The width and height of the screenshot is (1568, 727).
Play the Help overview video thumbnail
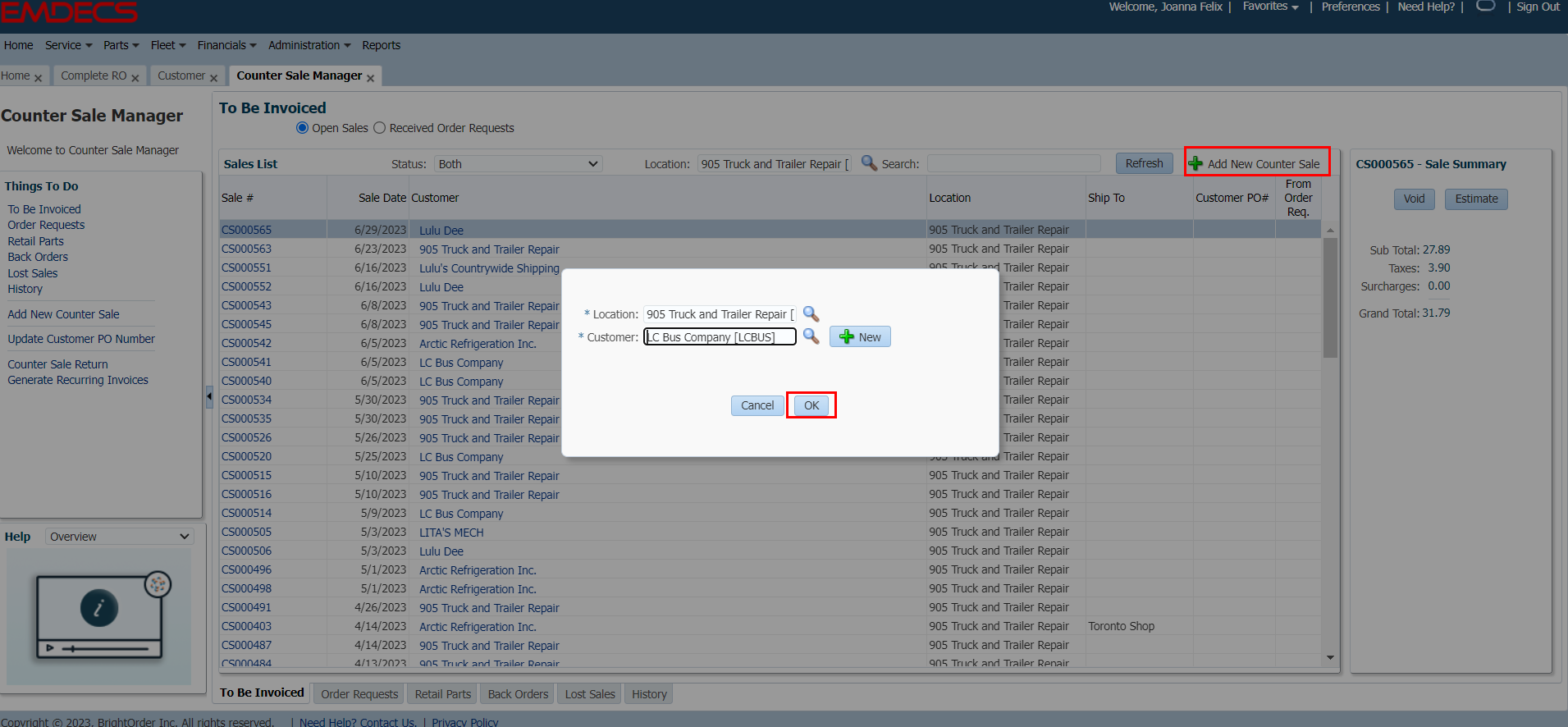coord(99,616)
